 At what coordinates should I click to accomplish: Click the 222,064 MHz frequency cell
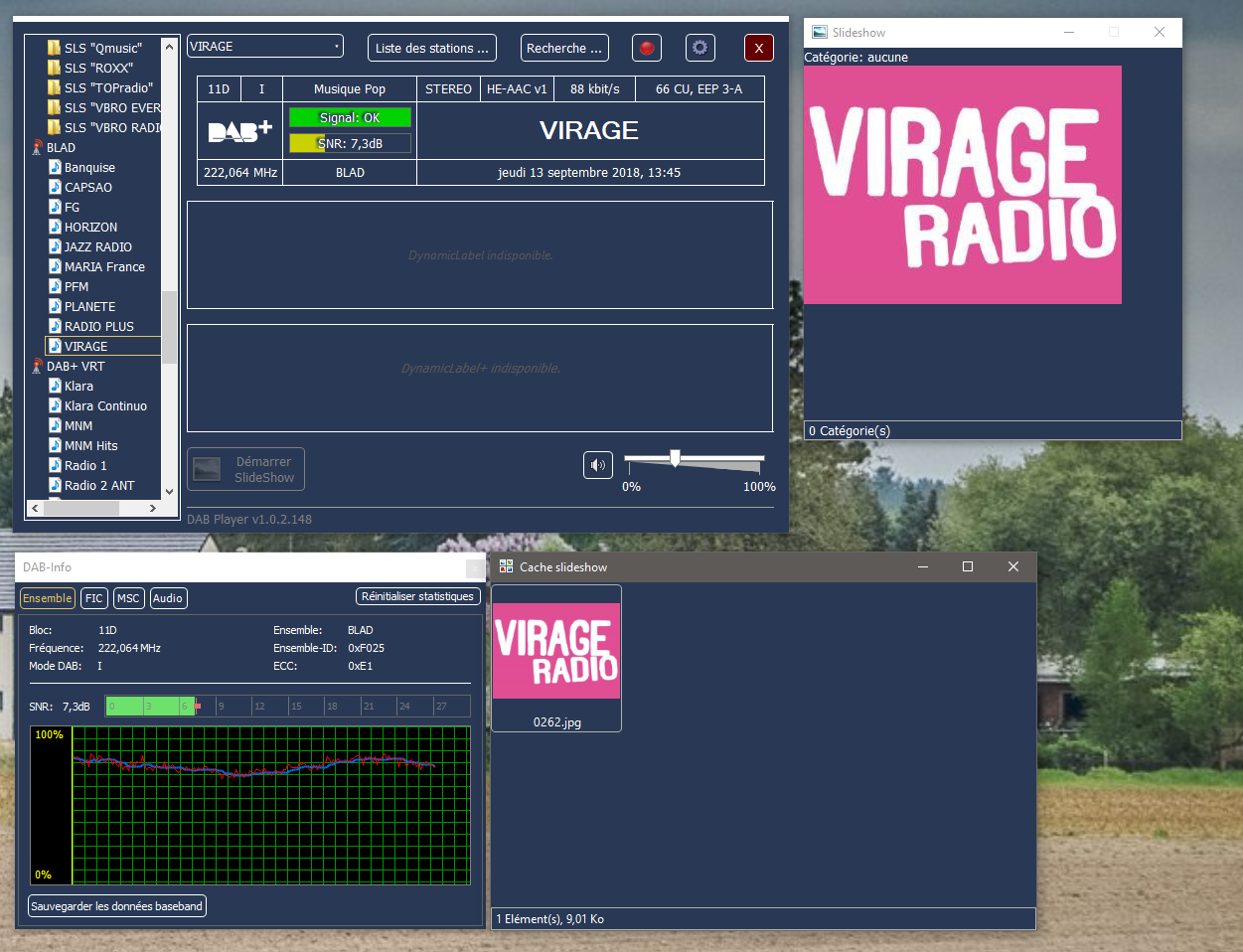click(240, 173)
